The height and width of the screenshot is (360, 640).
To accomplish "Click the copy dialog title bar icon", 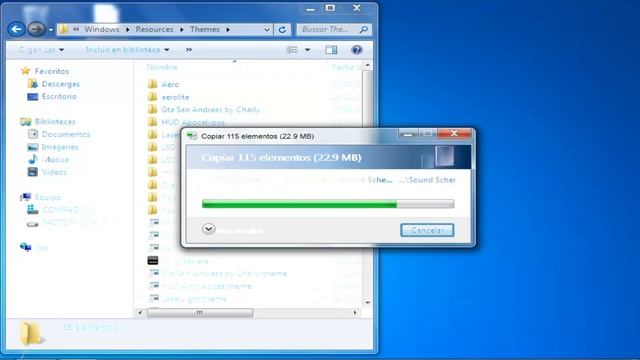I will coord(192,136).
